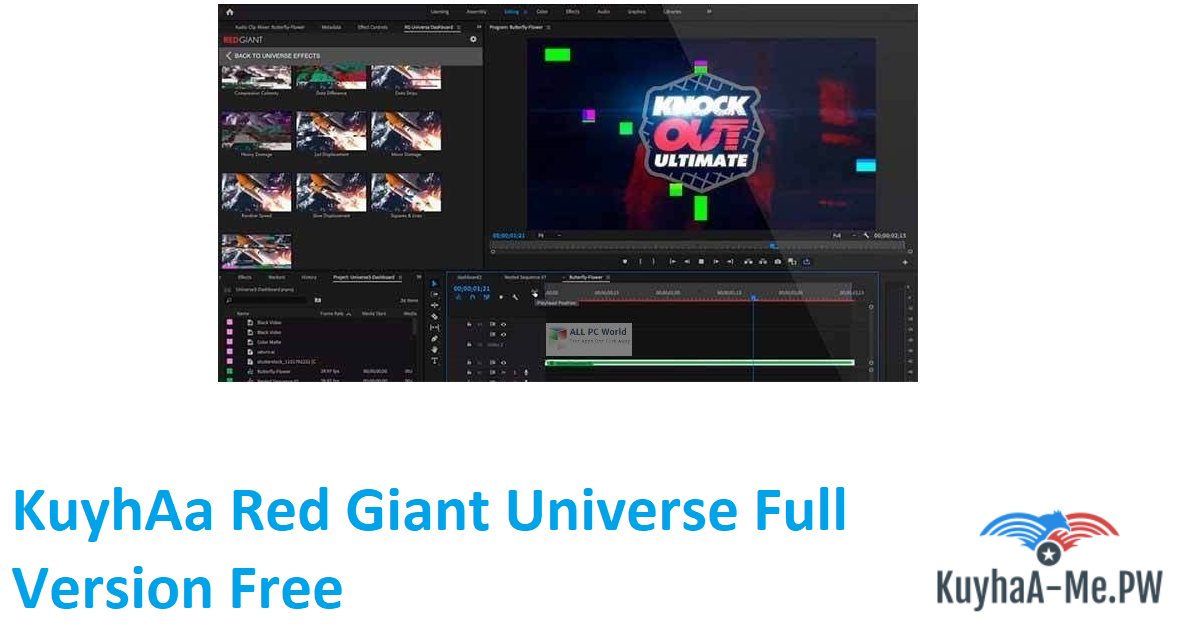Select the Heavy Damage preset thumbnail
1200x628 pixels.
point(256,130)
